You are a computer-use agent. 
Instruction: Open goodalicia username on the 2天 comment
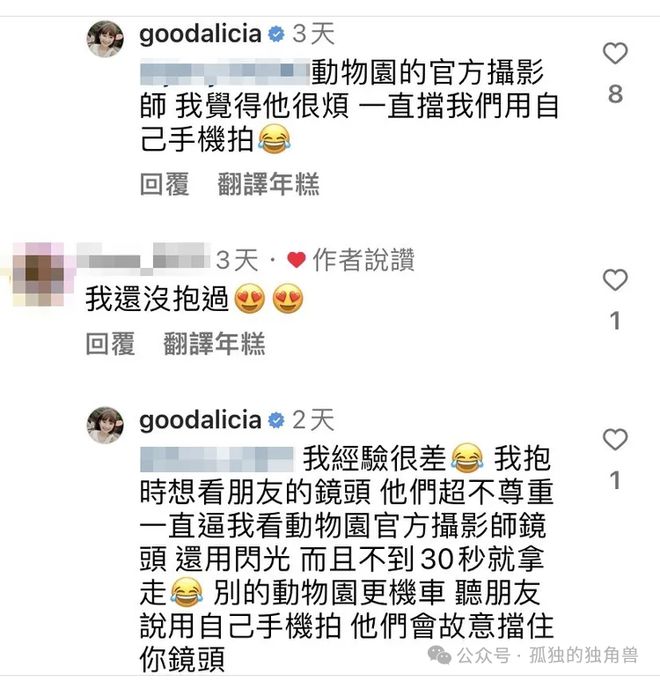pos(200,420)
